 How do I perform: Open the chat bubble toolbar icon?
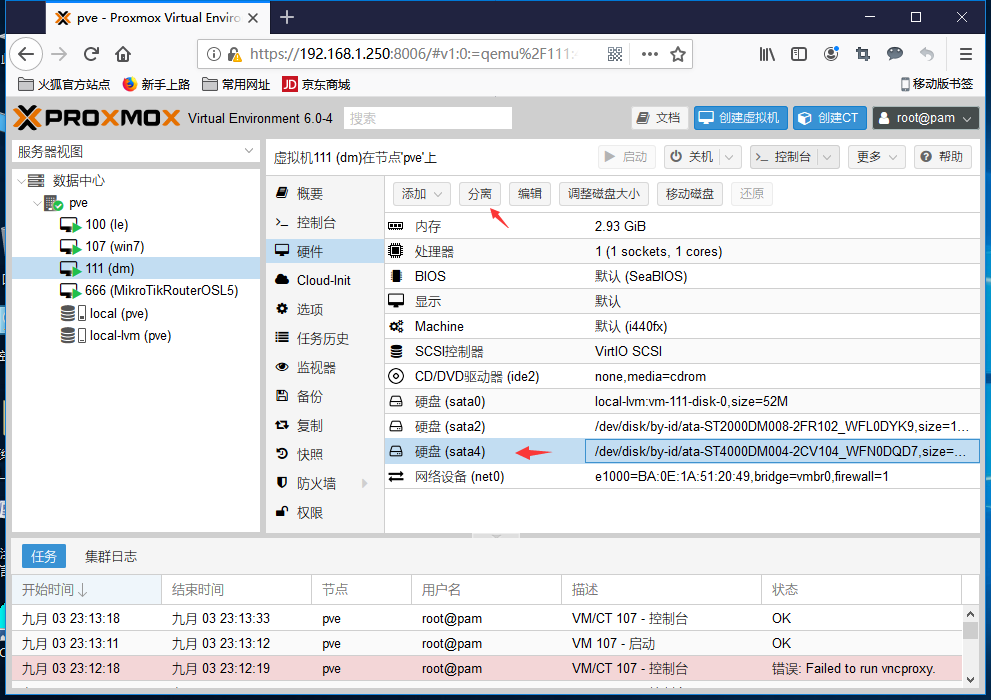894,54
